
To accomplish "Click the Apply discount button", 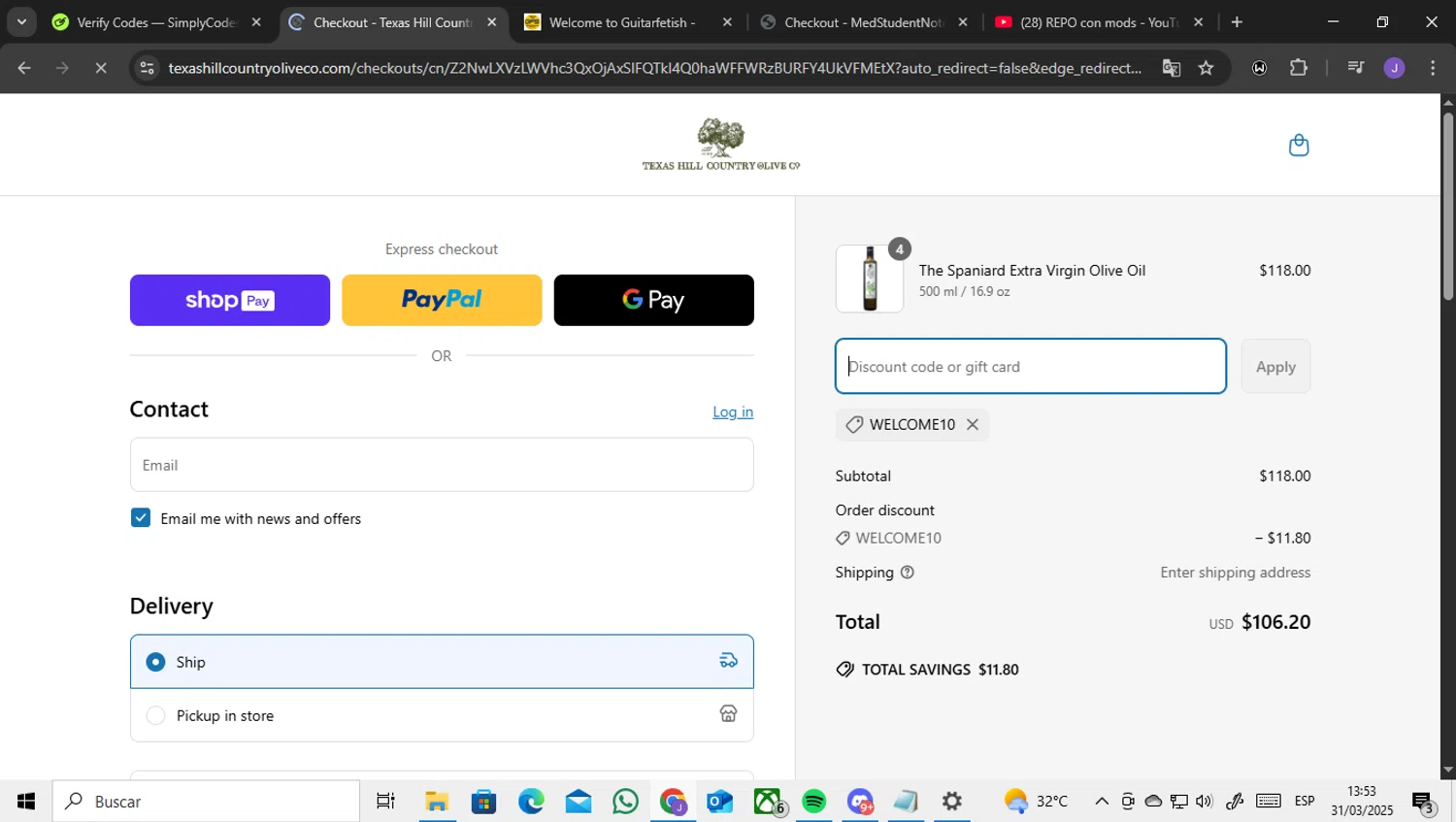I will pos(1275,367).
